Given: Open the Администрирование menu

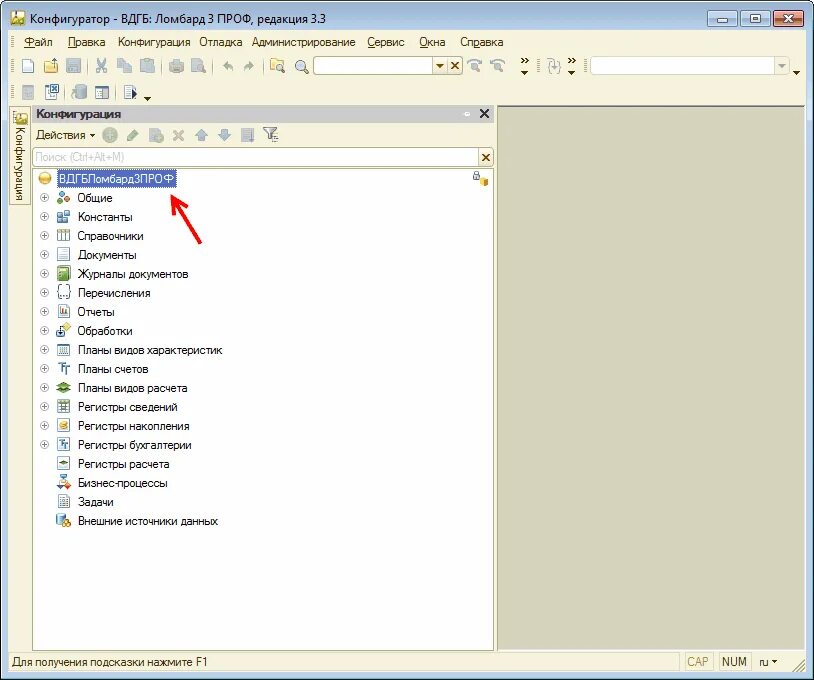Looking at the screenshot, I should [x=304, y=42].
